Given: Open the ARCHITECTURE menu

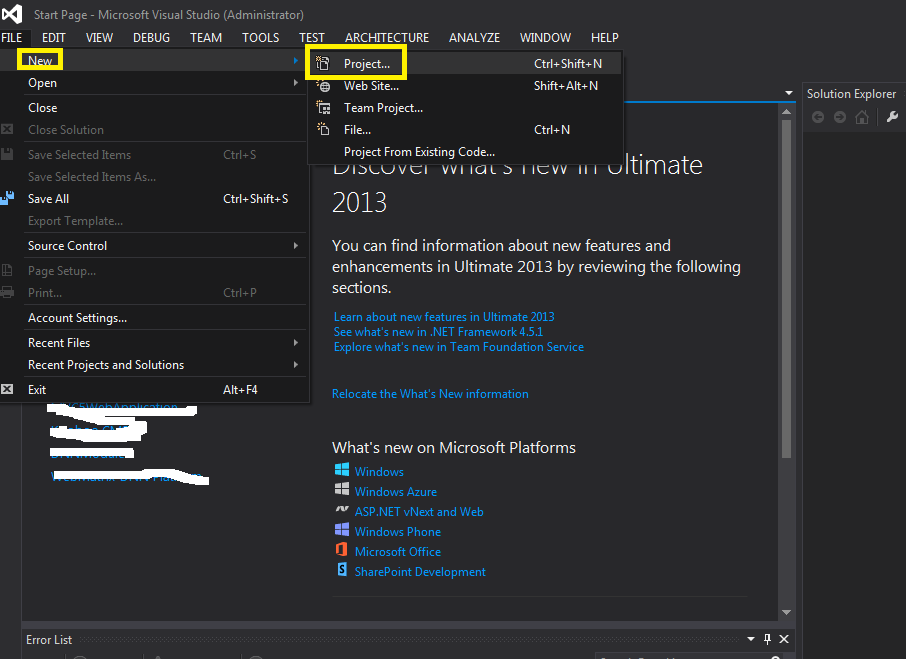Looking at the screenshot, I should click(386, 38).
